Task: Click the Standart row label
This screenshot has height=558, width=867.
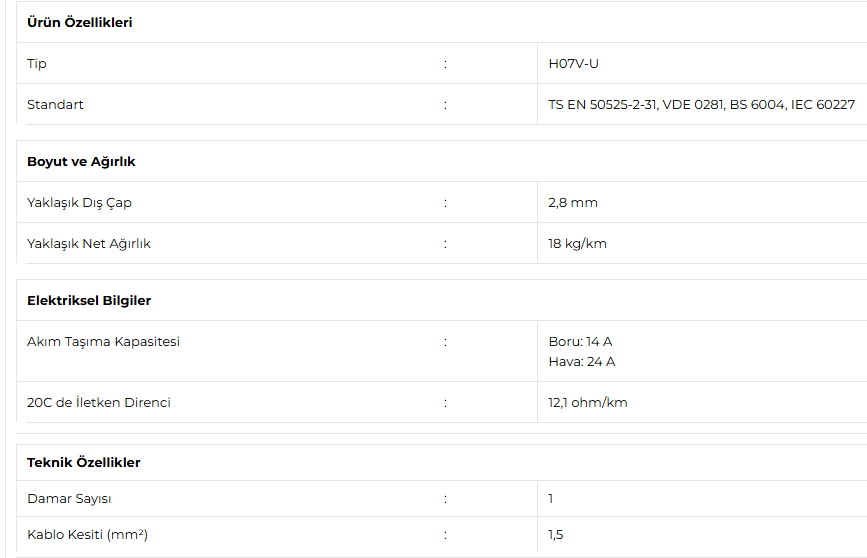Action: click(55, 105)
